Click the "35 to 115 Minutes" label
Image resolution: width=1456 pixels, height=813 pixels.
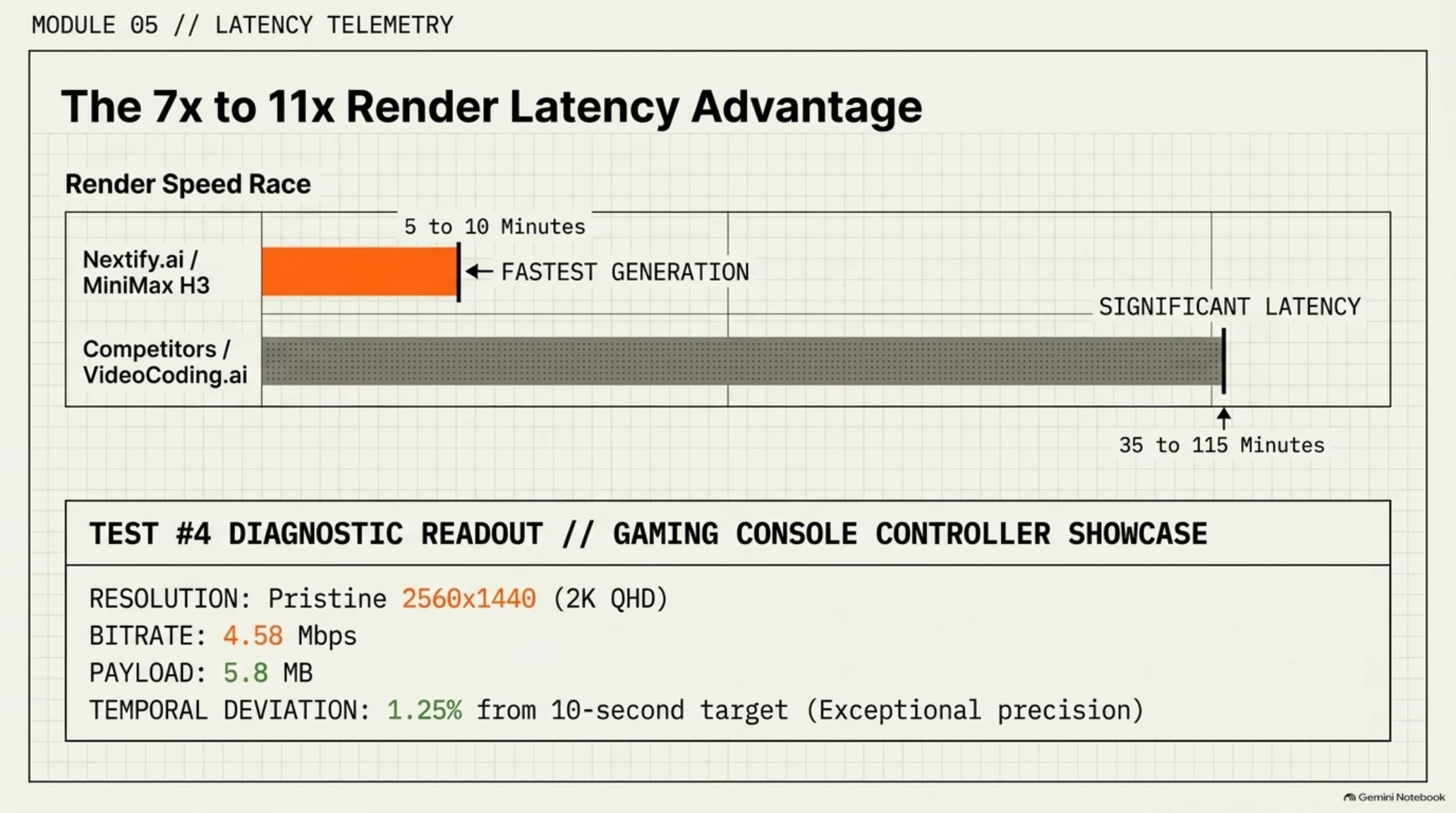(1222, 445)
